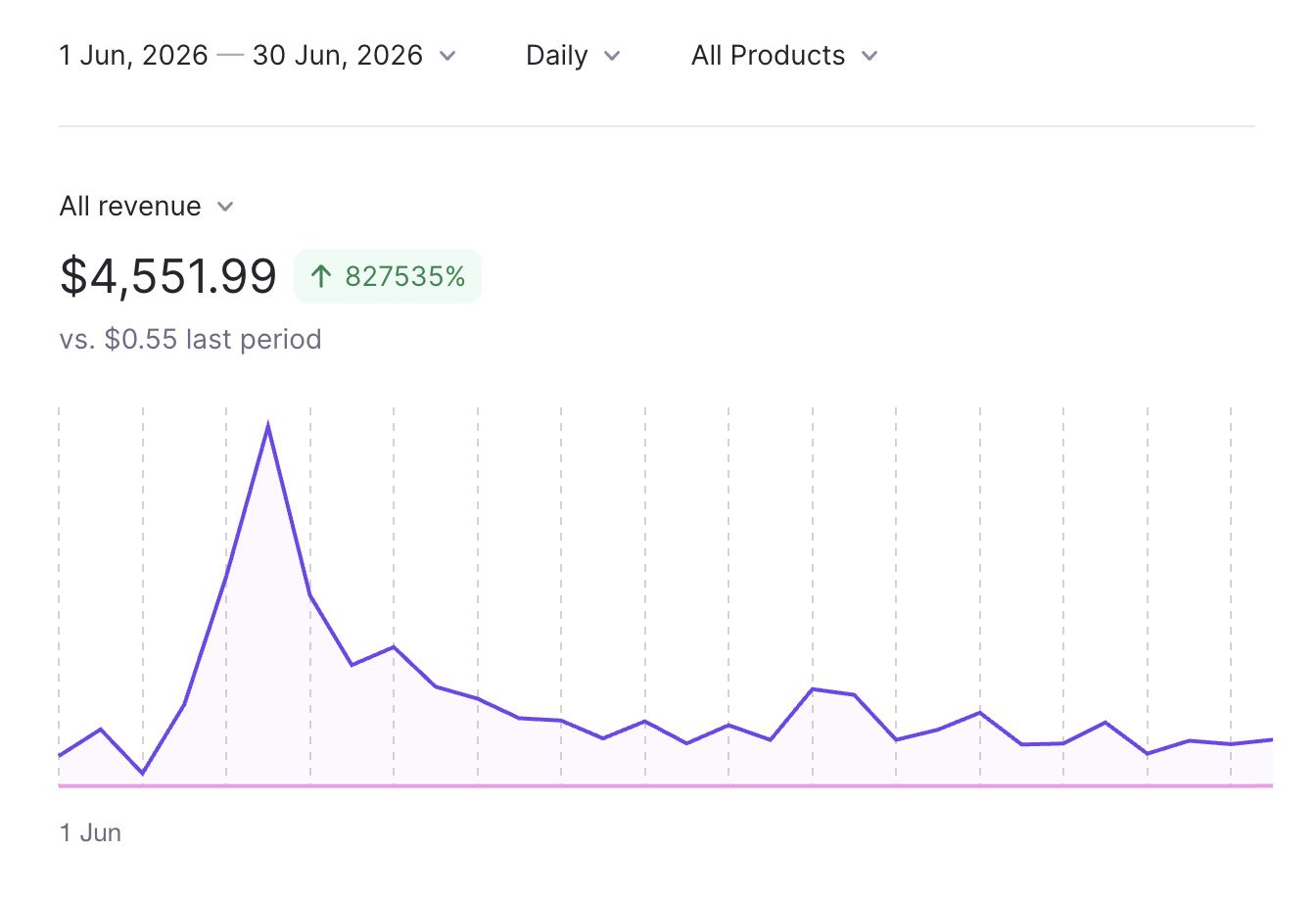Click the chevron next to All Products

[x=869, y=56]
